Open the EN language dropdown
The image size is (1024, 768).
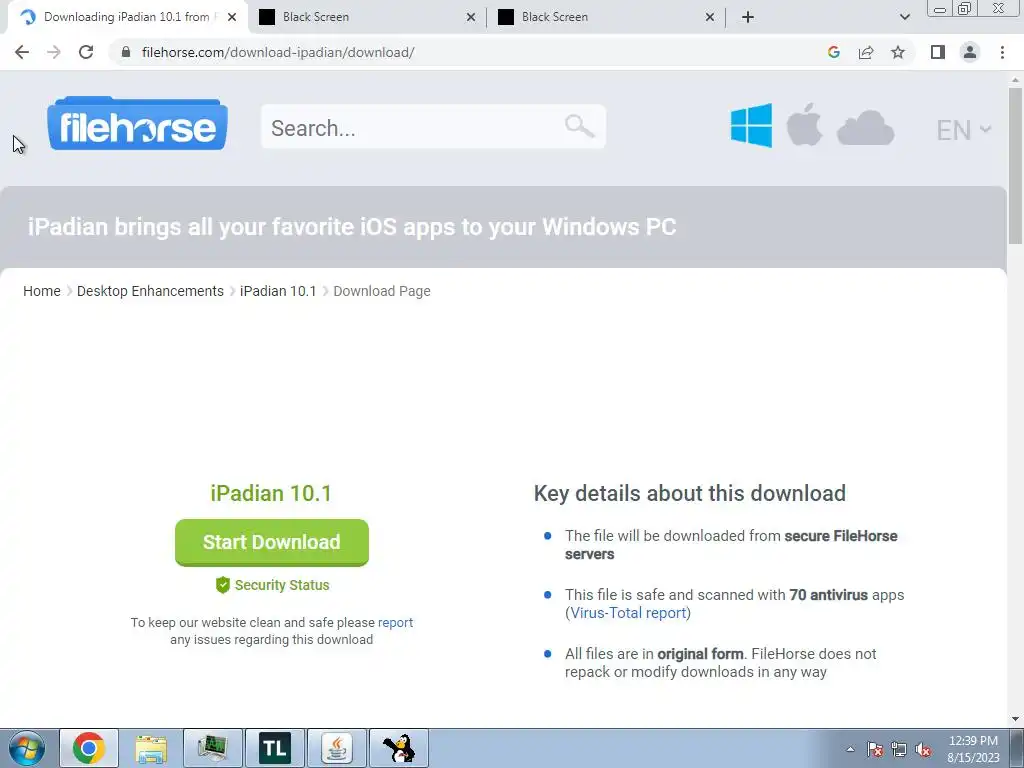click(x=964, y=130)
